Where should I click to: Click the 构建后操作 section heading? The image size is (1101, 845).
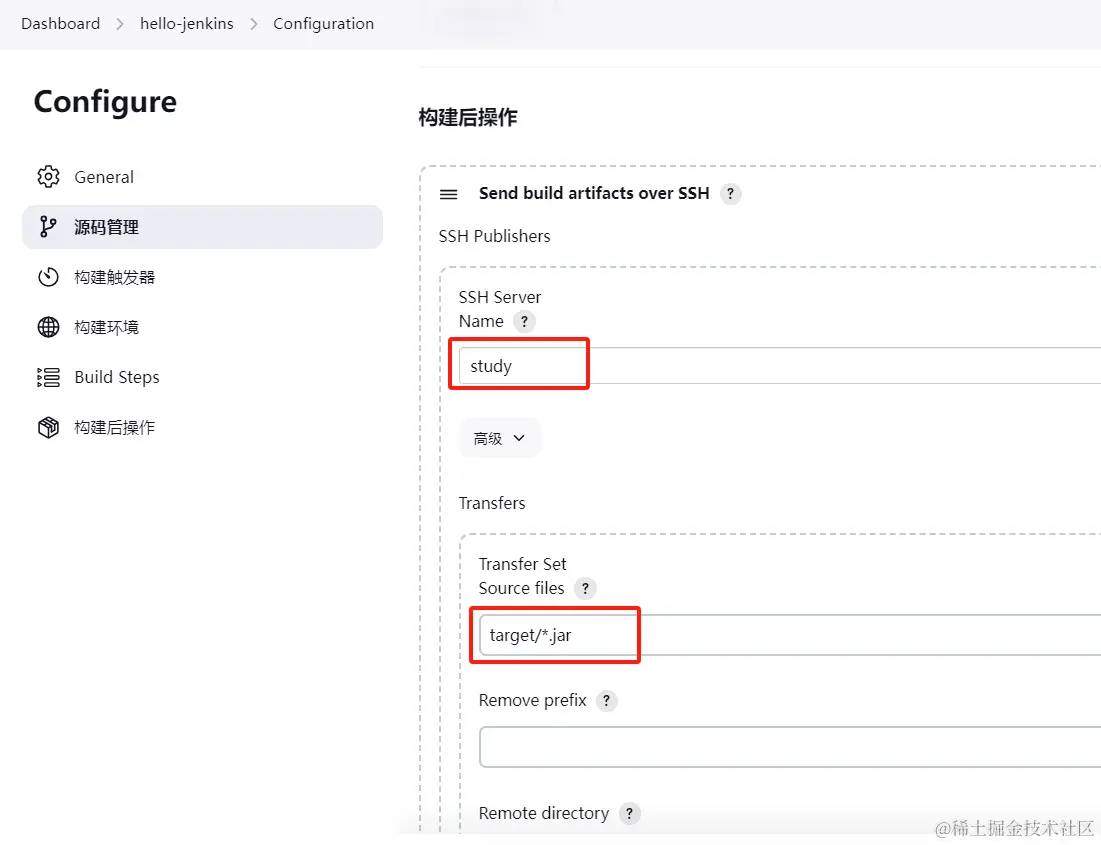pyautogui.click(x=468, y=117)
